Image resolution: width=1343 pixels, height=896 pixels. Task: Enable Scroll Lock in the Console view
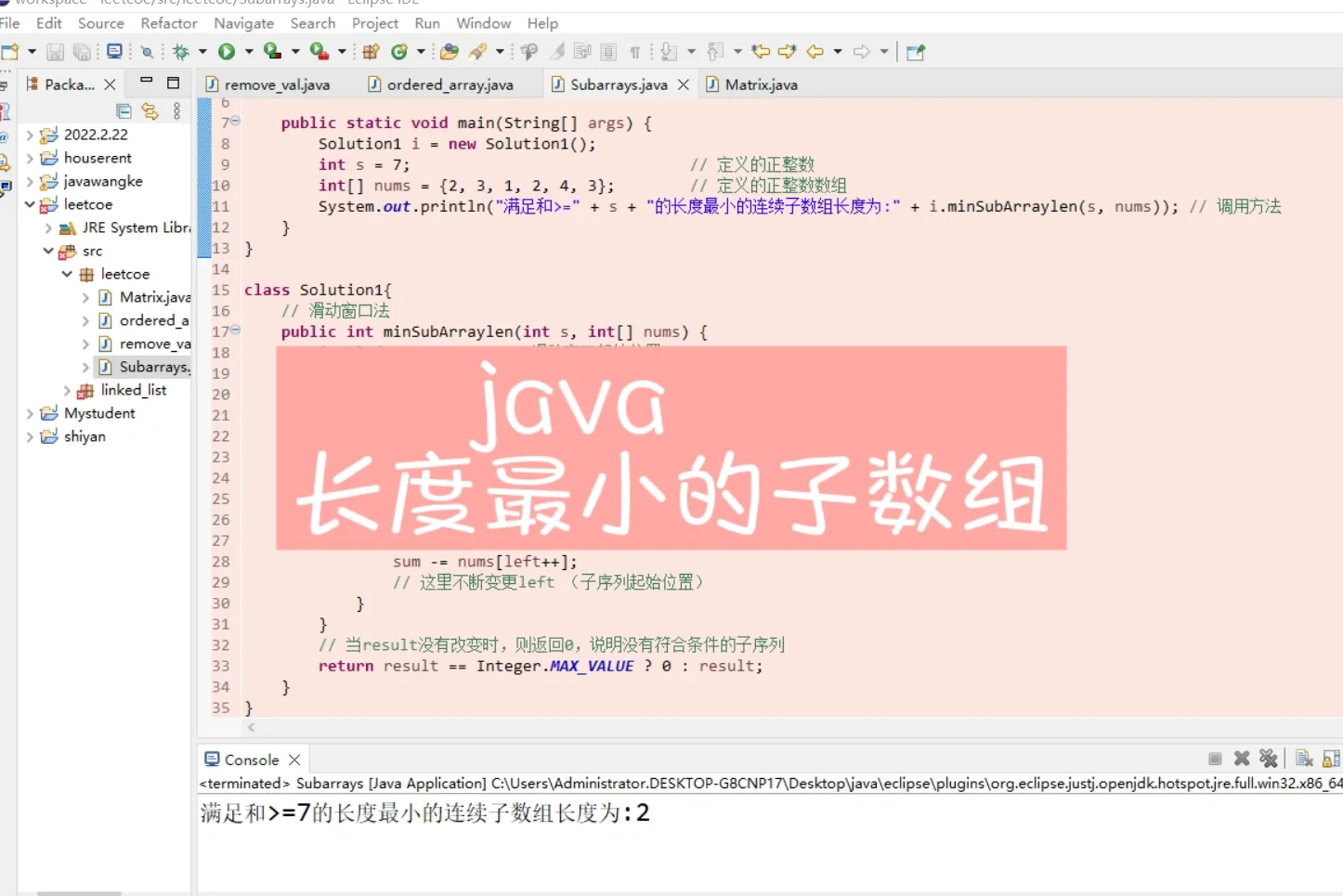(x=1330, y=759)
